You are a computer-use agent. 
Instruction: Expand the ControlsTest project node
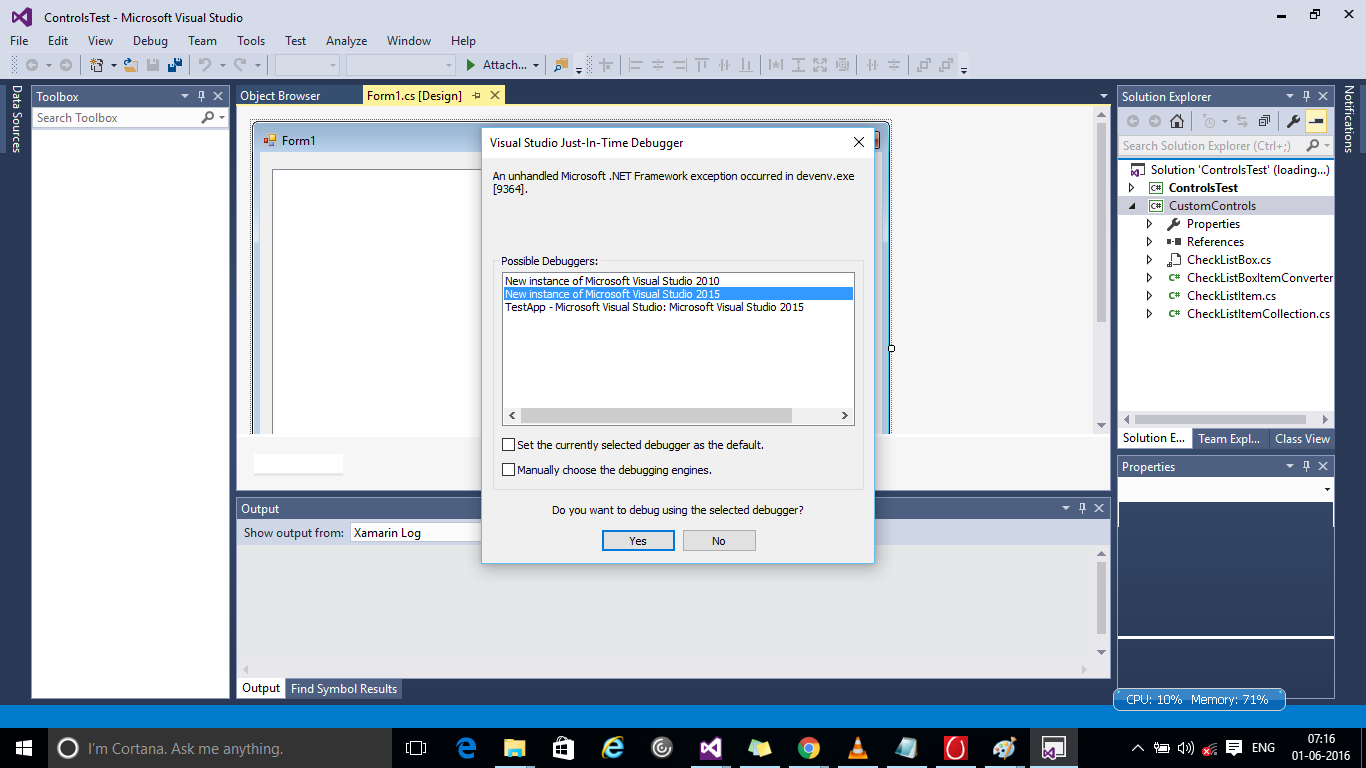coord(1132,188)
